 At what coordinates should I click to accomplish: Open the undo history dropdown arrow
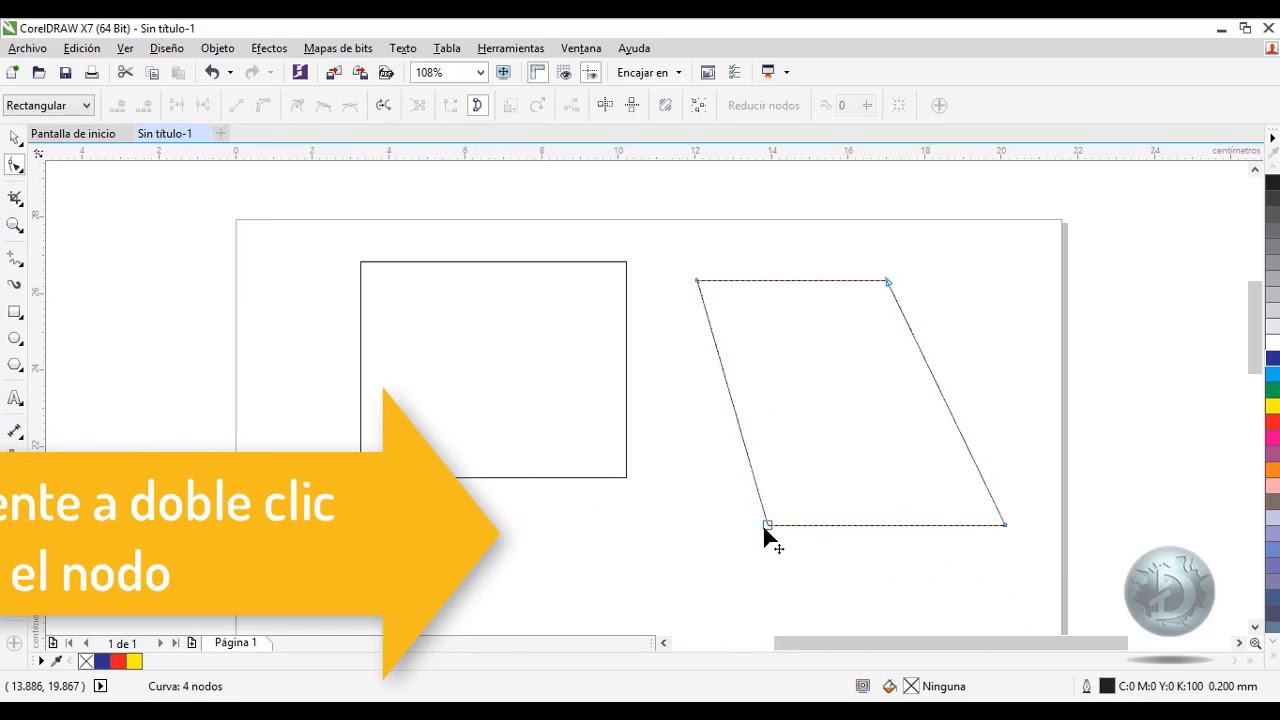pos(230,72)
